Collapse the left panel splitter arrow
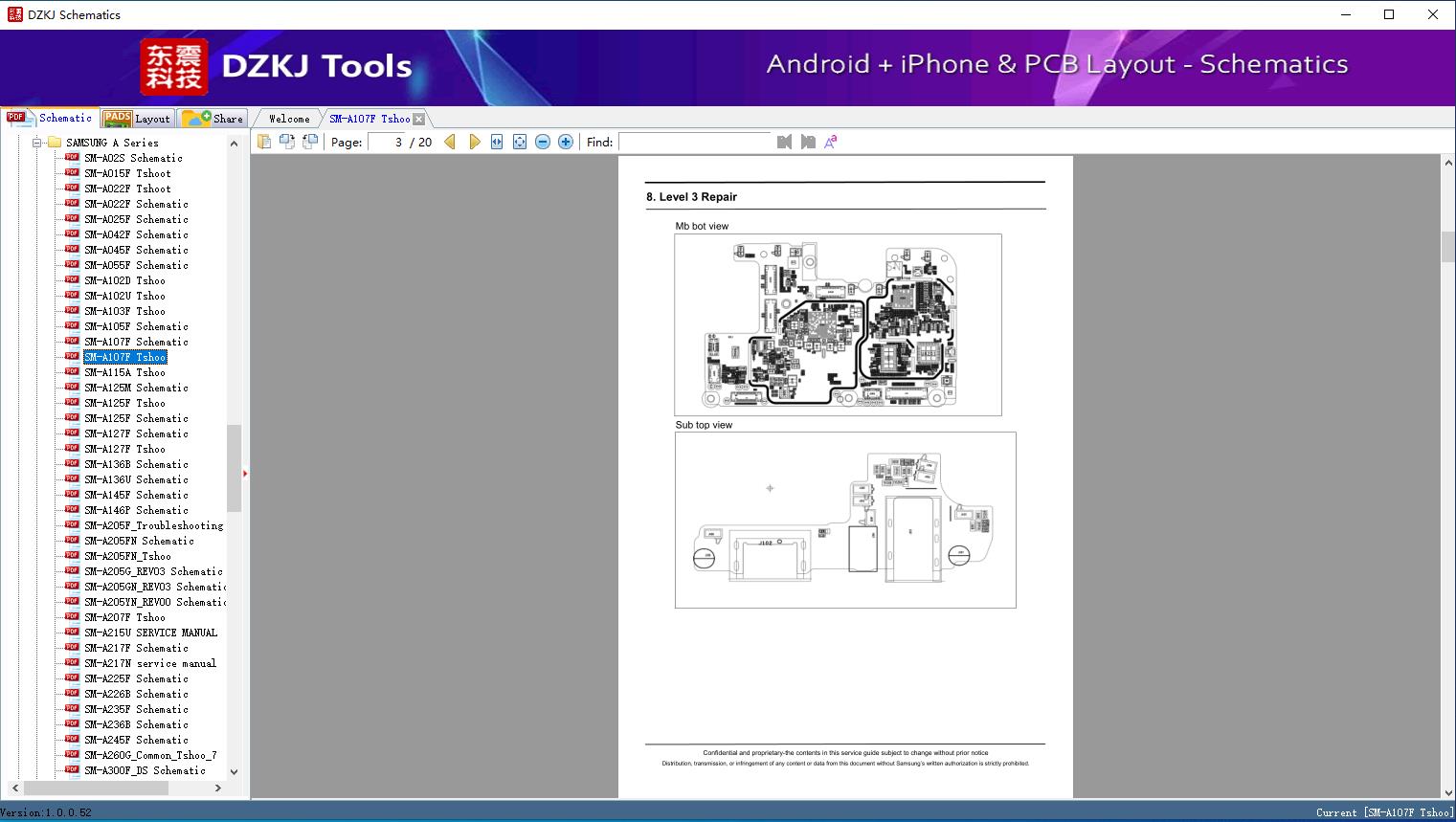This screenshot has height=822, width=1456. coord(245,474)
